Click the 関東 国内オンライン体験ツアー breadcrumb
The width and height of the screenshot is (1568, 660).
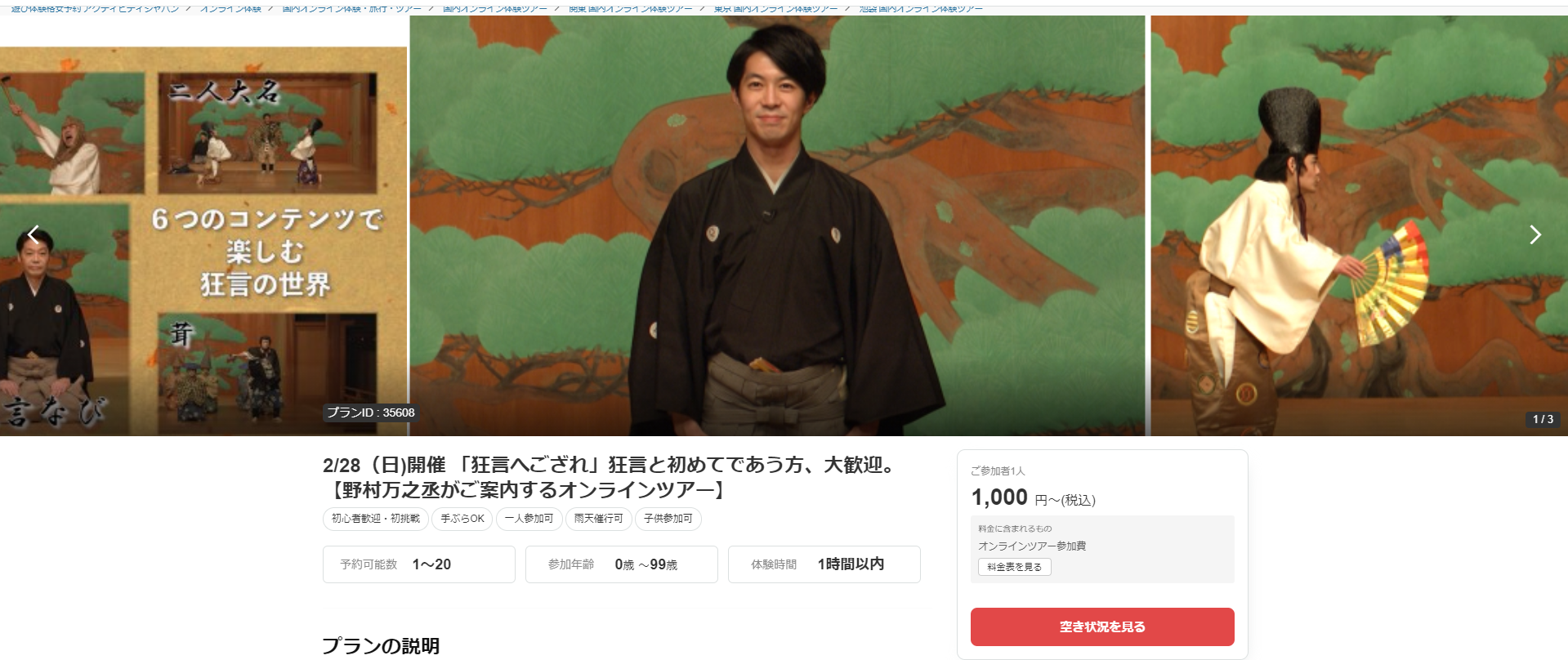coord(630,8)
